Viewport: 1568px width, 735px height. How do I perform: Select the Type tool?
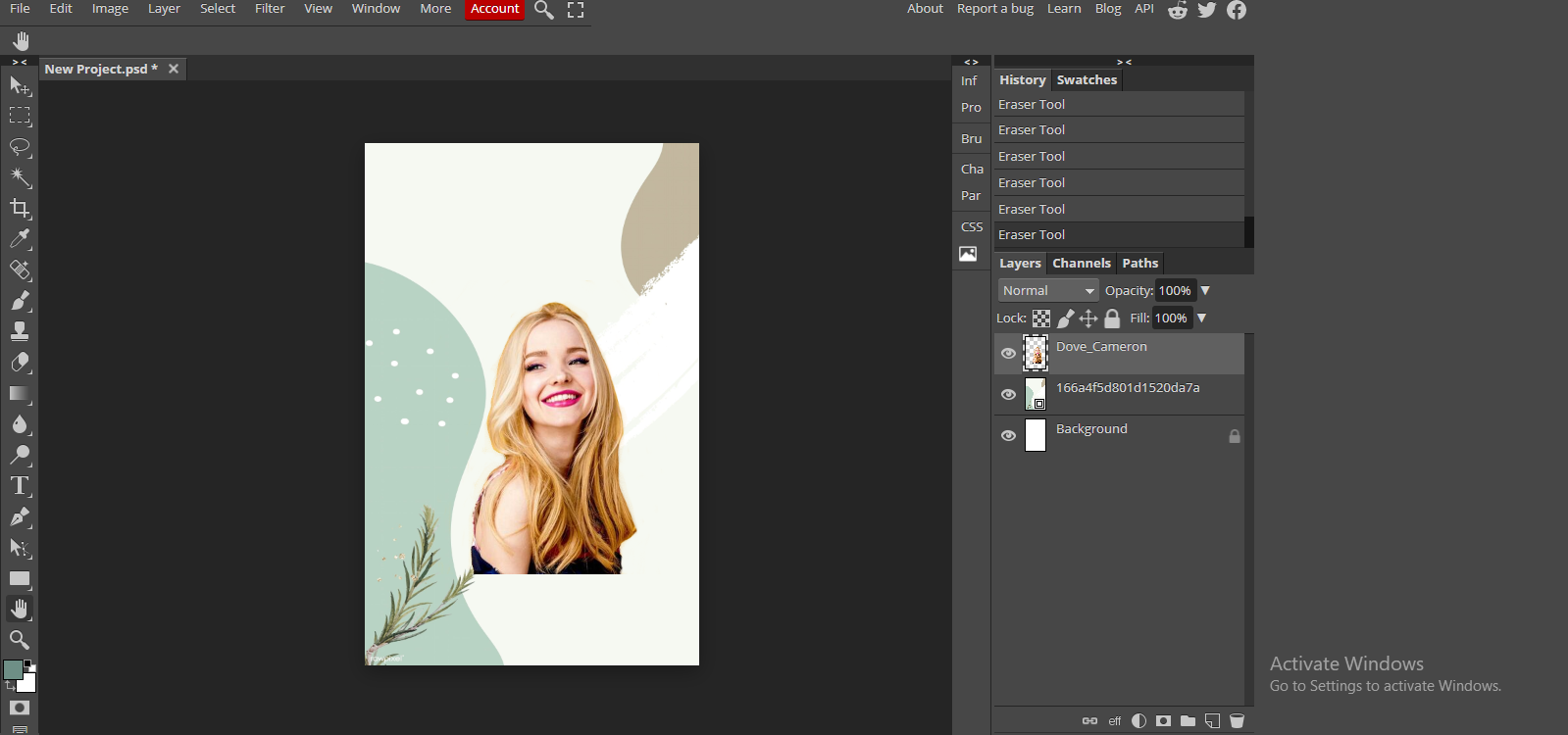tap(20, 486)
